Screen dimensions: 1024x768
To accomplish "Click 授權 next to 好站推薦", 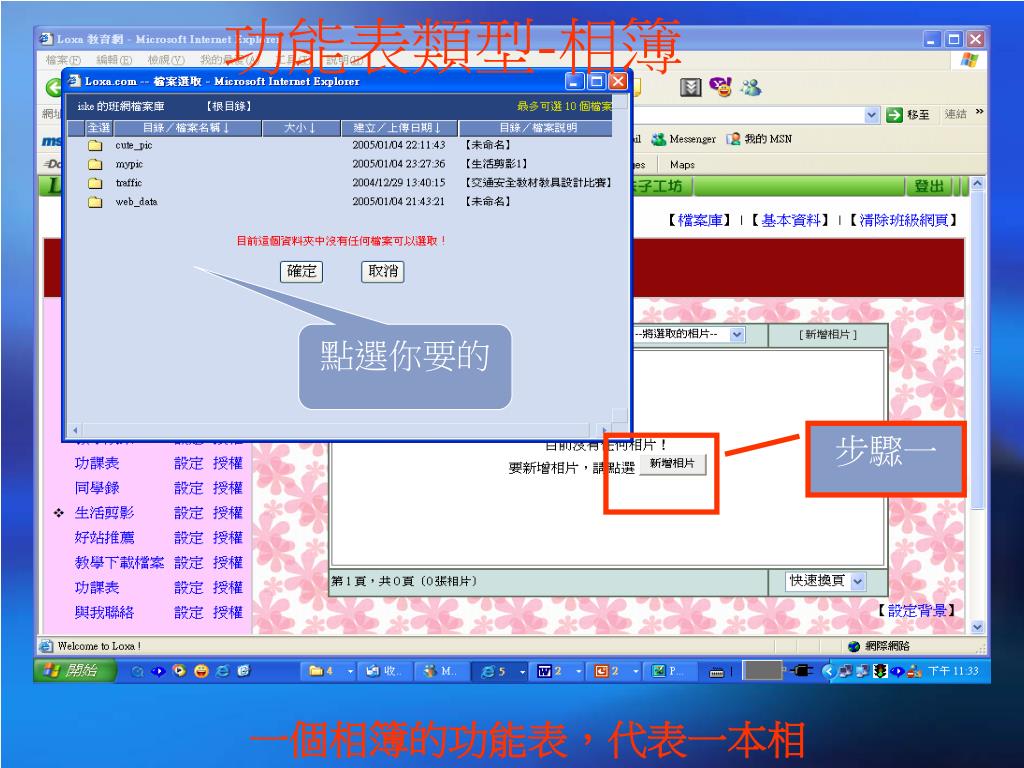I will coord(227,537).
